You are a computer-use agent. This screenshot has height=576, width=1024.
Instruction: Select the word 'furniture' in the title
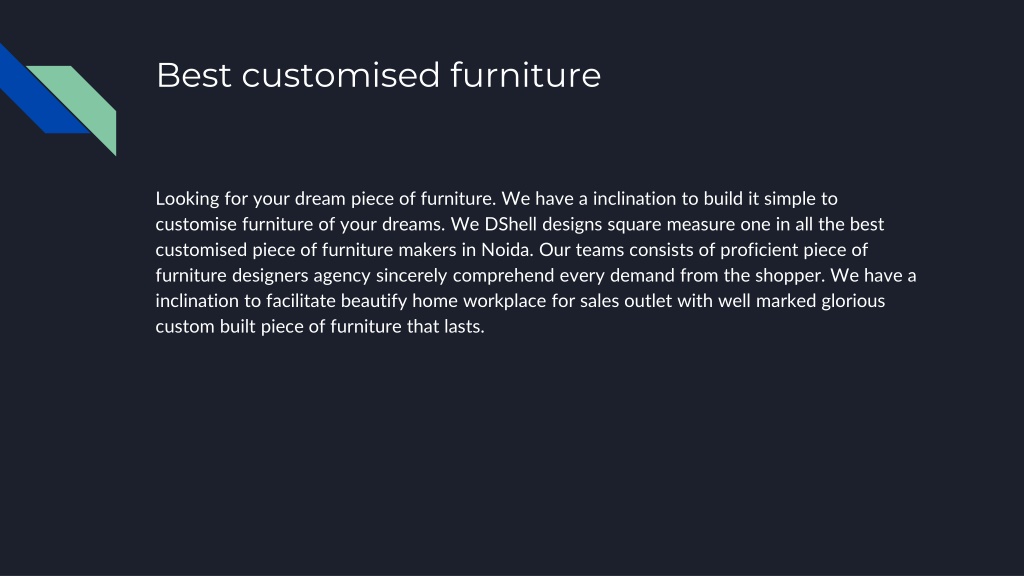tap(526, 75)
